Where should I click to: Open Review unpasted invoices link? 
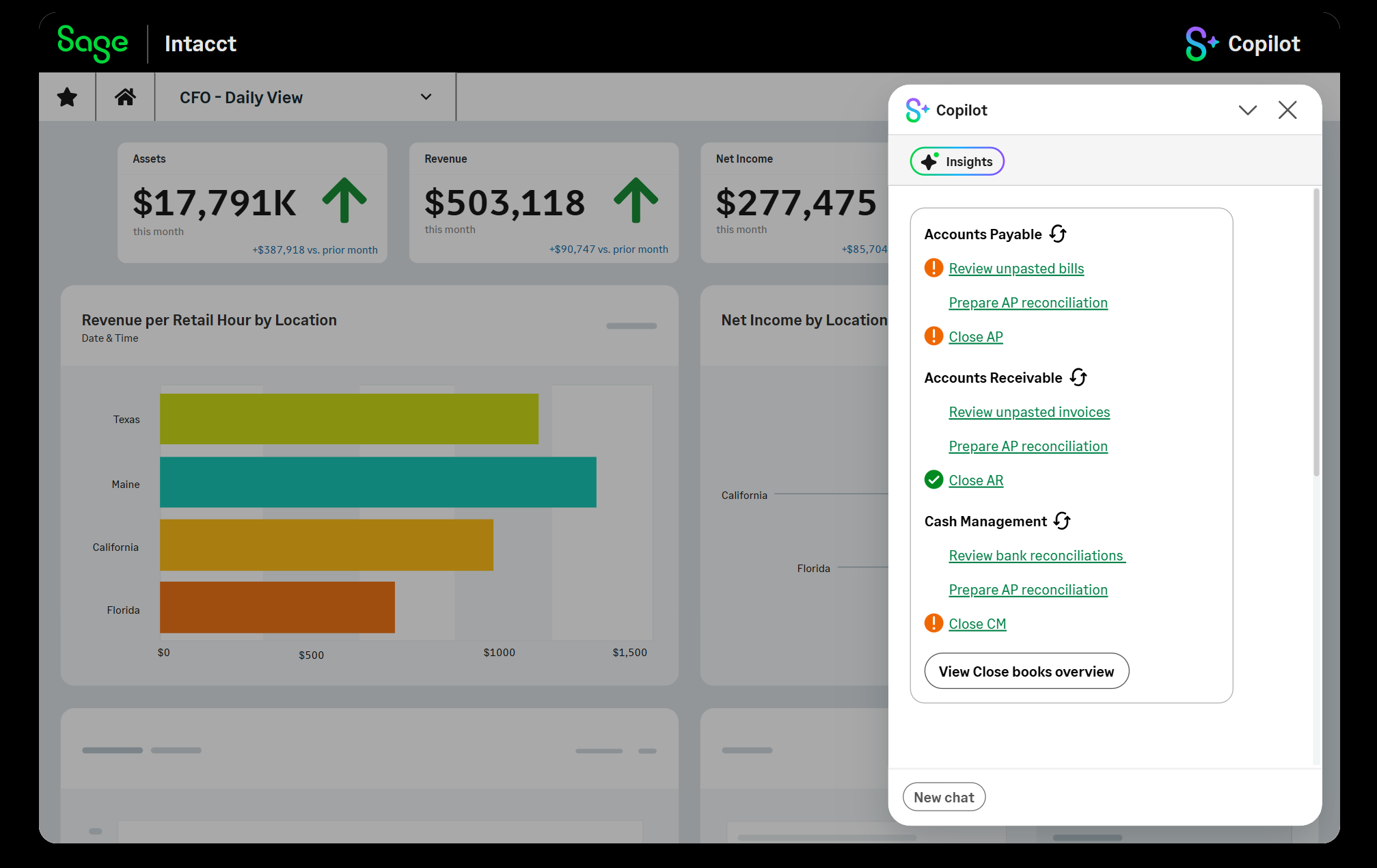point(1029,412)
